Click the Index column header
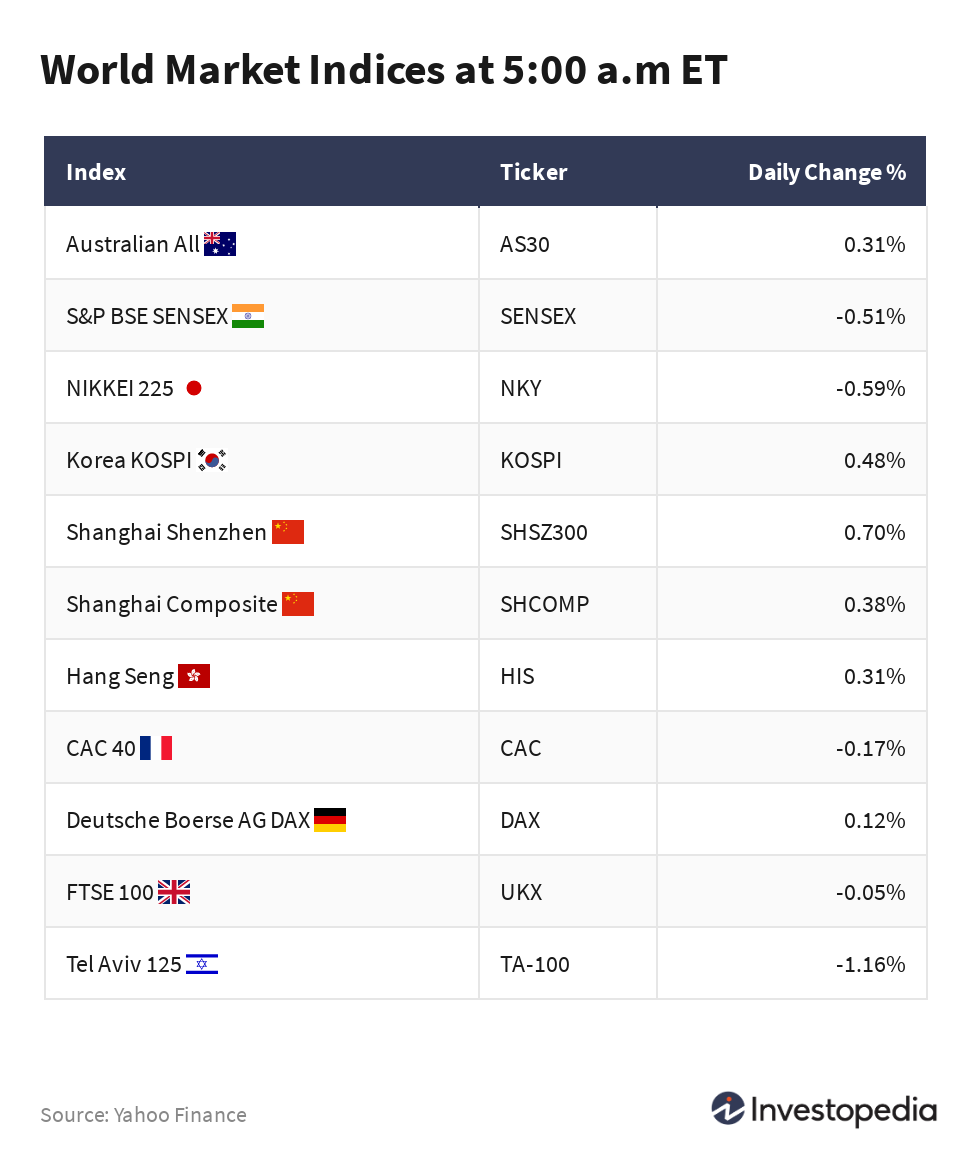Image resolution: width=978 pixels, height=1176 pixels. [96, 172]
